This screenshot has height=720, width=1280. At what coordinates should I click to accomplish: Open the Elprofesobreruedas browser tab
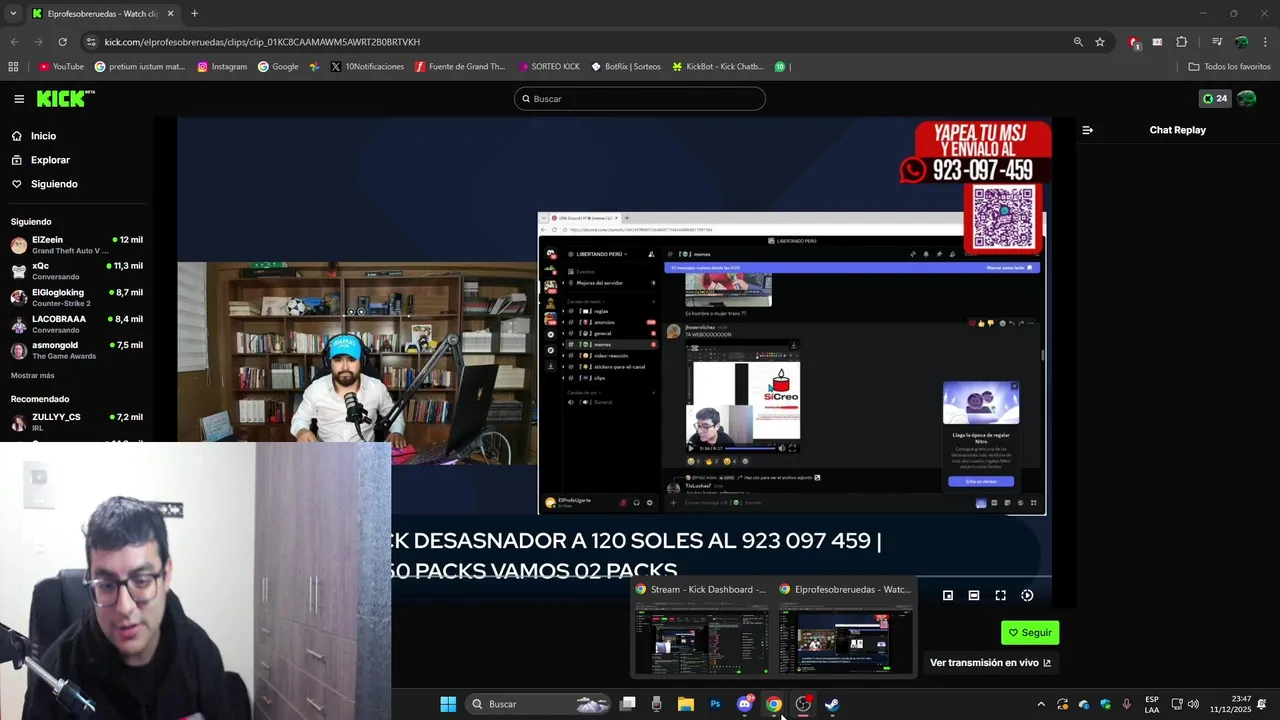102,14
